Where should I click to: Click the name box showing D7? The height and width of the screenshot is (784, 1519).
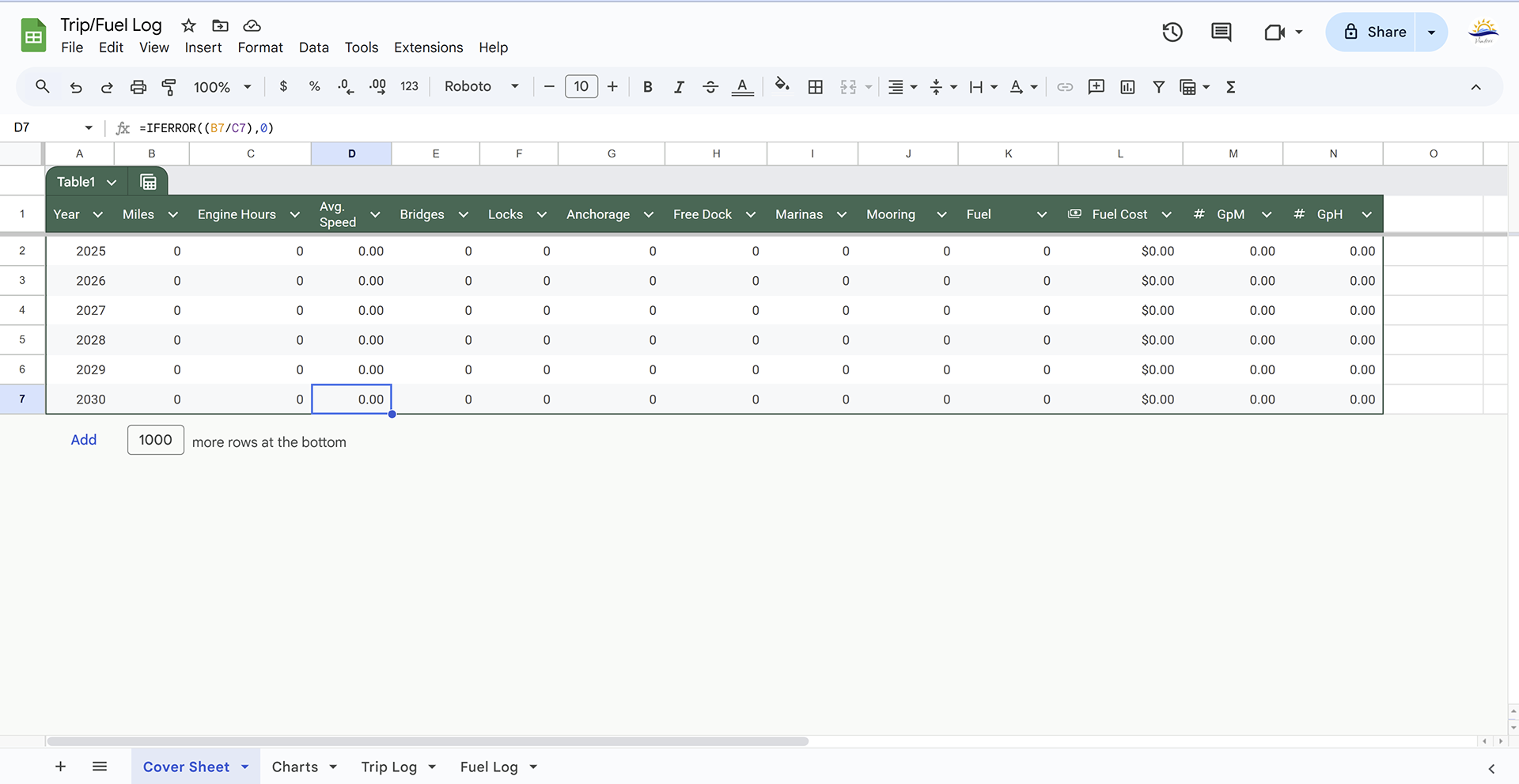[52, 127]
